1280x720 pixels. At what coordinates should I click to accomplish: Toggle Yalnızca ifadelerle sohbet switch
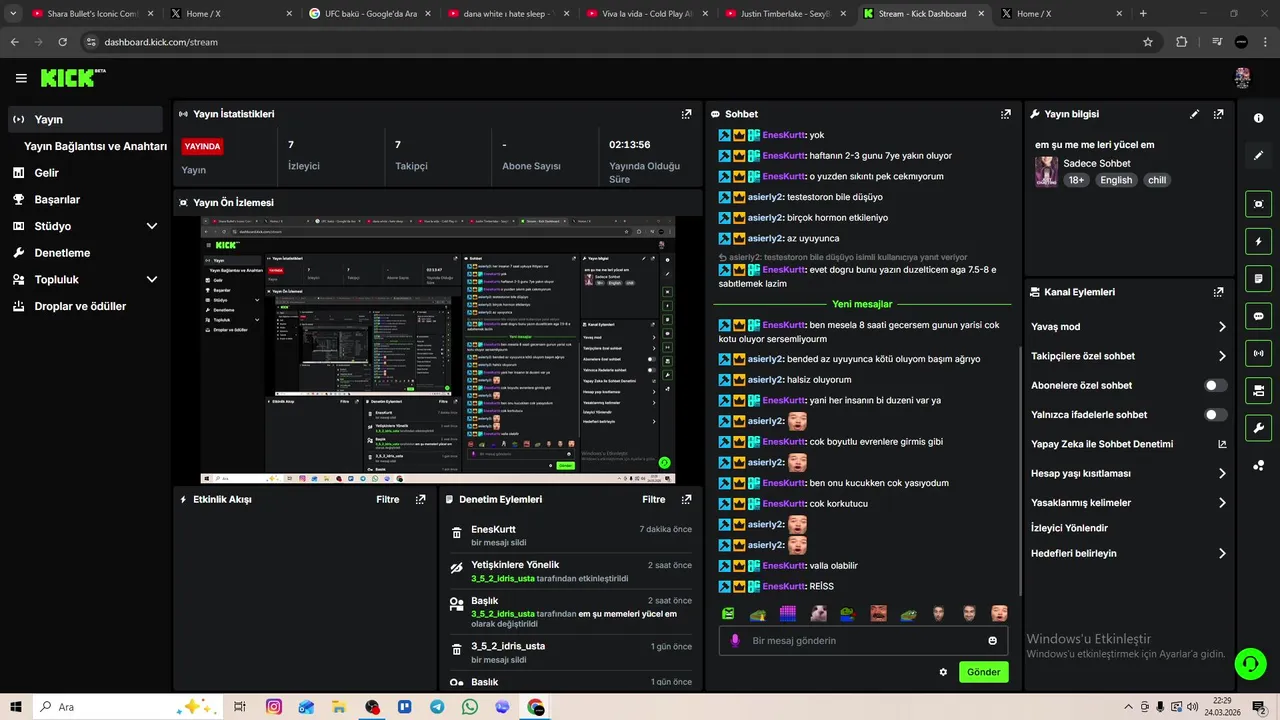pos(1215,414)
